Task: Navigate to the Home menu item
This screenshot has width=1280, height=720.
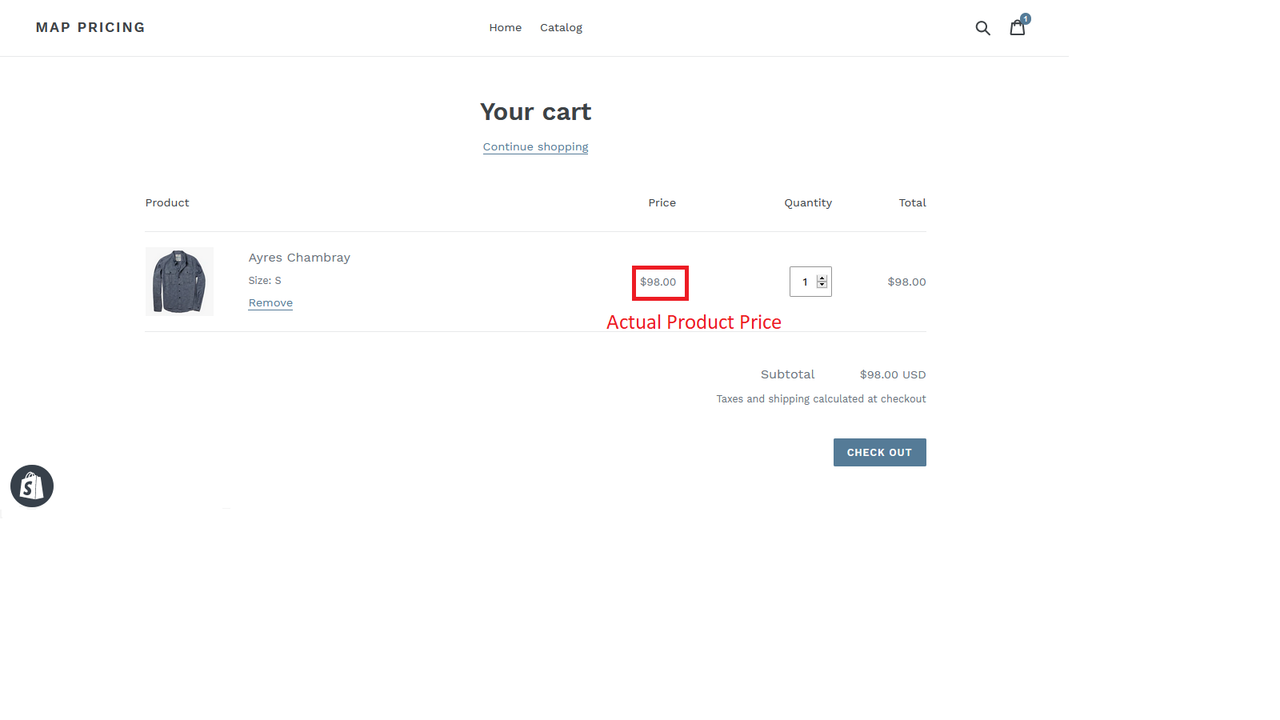Action: click(505, 27)
